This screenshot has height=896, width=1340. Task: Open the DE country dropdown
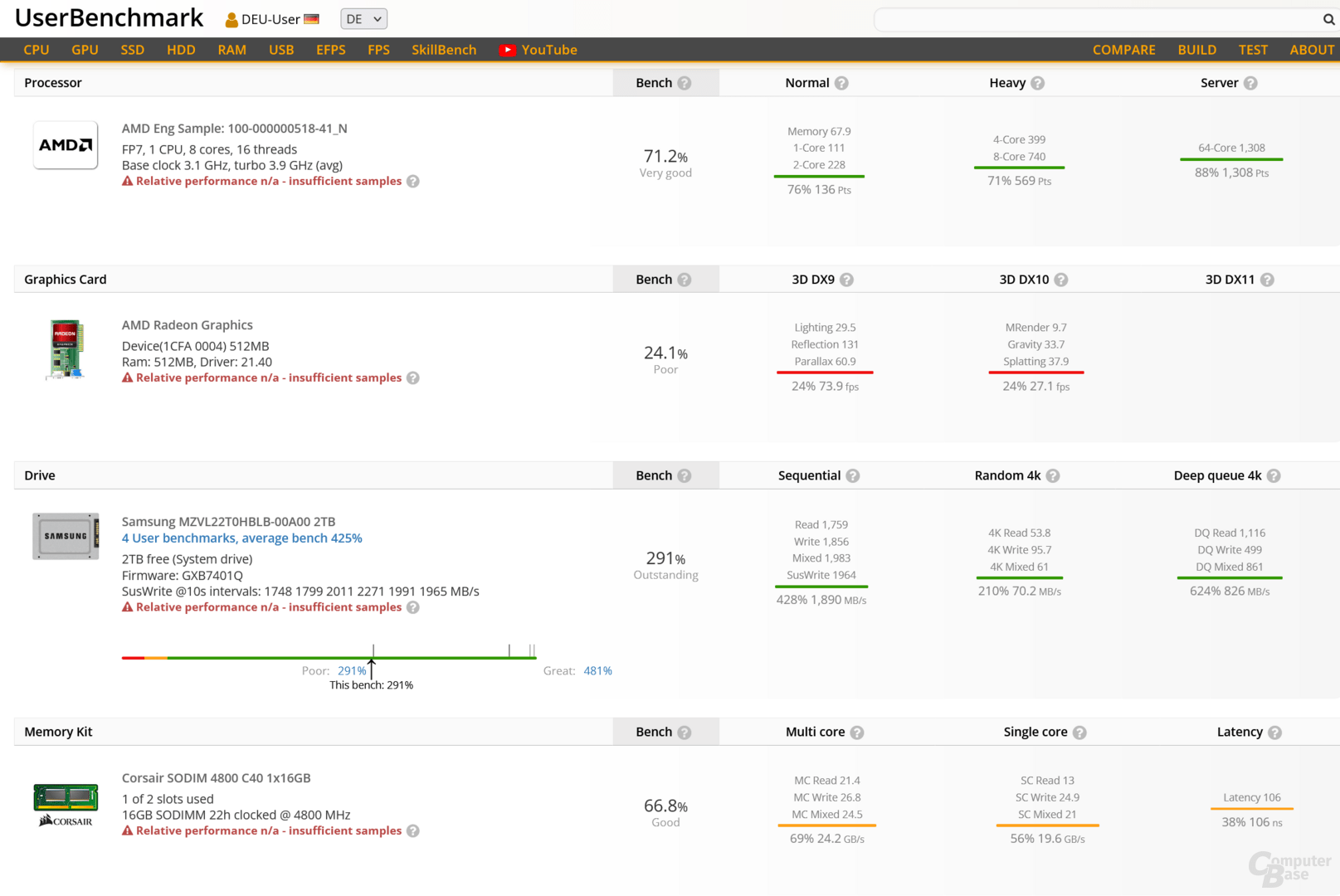coord(363,19)
